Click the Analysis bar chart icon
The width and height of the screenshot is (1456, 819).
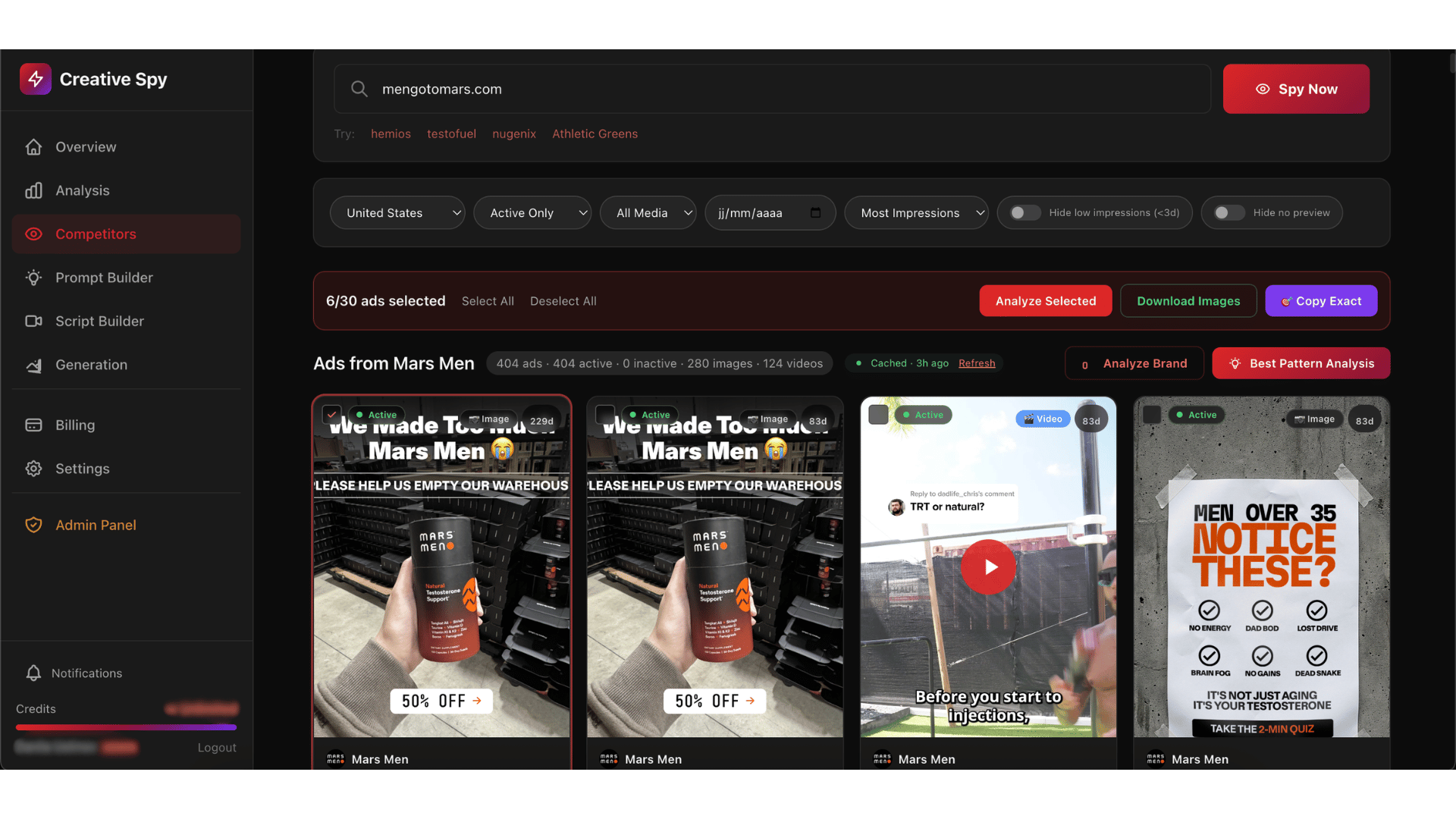[x=33, y=190]
